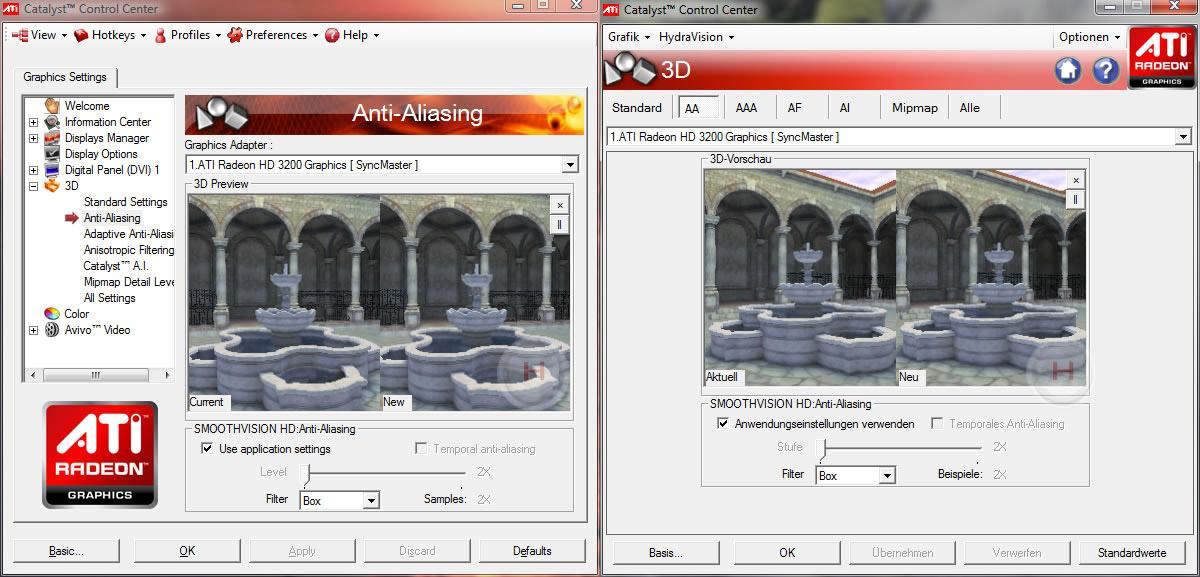1200x577 pixels.
Task: Switch to the Mipmap tab
Action: pos(915,108)
